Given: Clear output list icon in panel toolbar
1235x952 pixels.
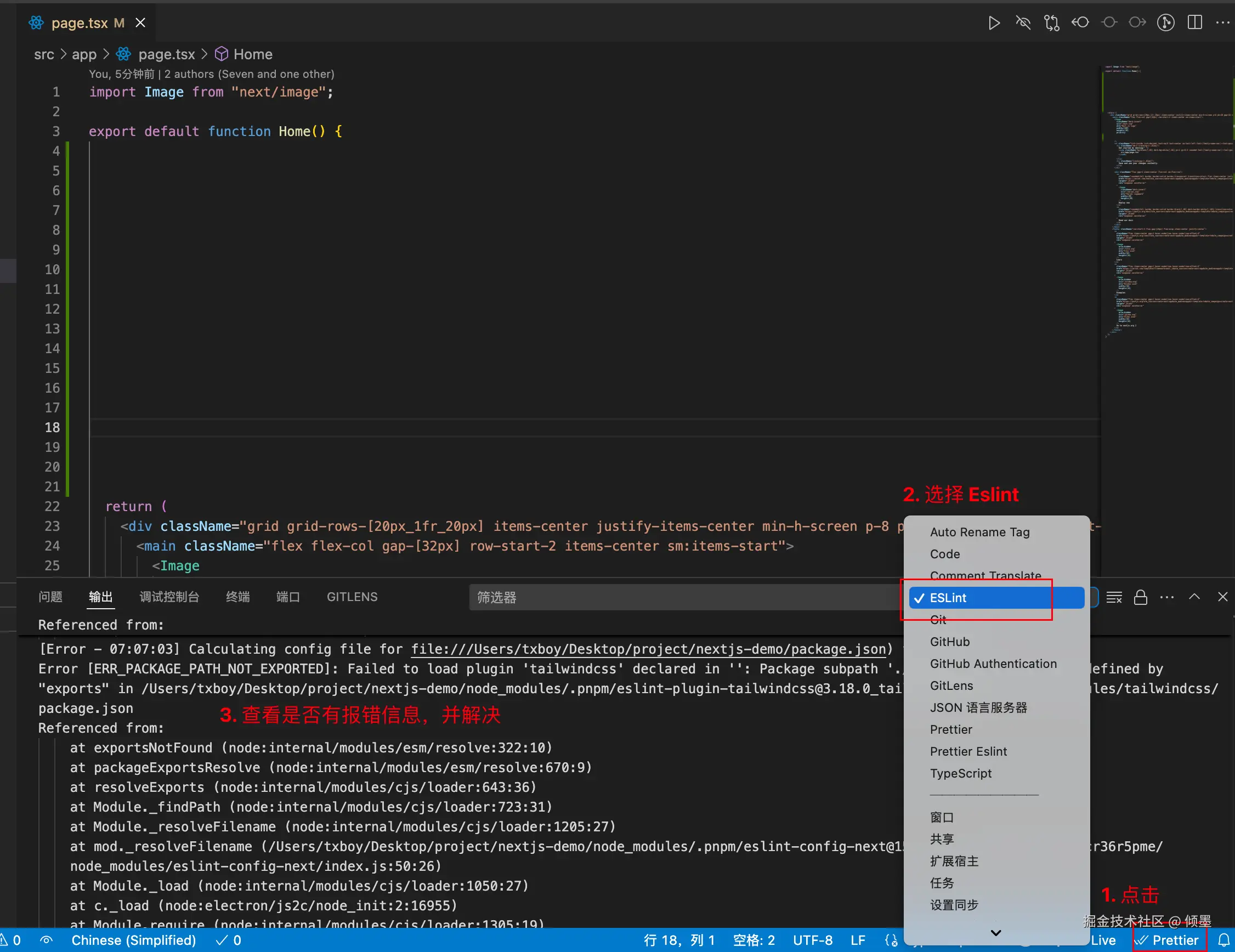Looking at the screenshot, I should [1114, 597].
